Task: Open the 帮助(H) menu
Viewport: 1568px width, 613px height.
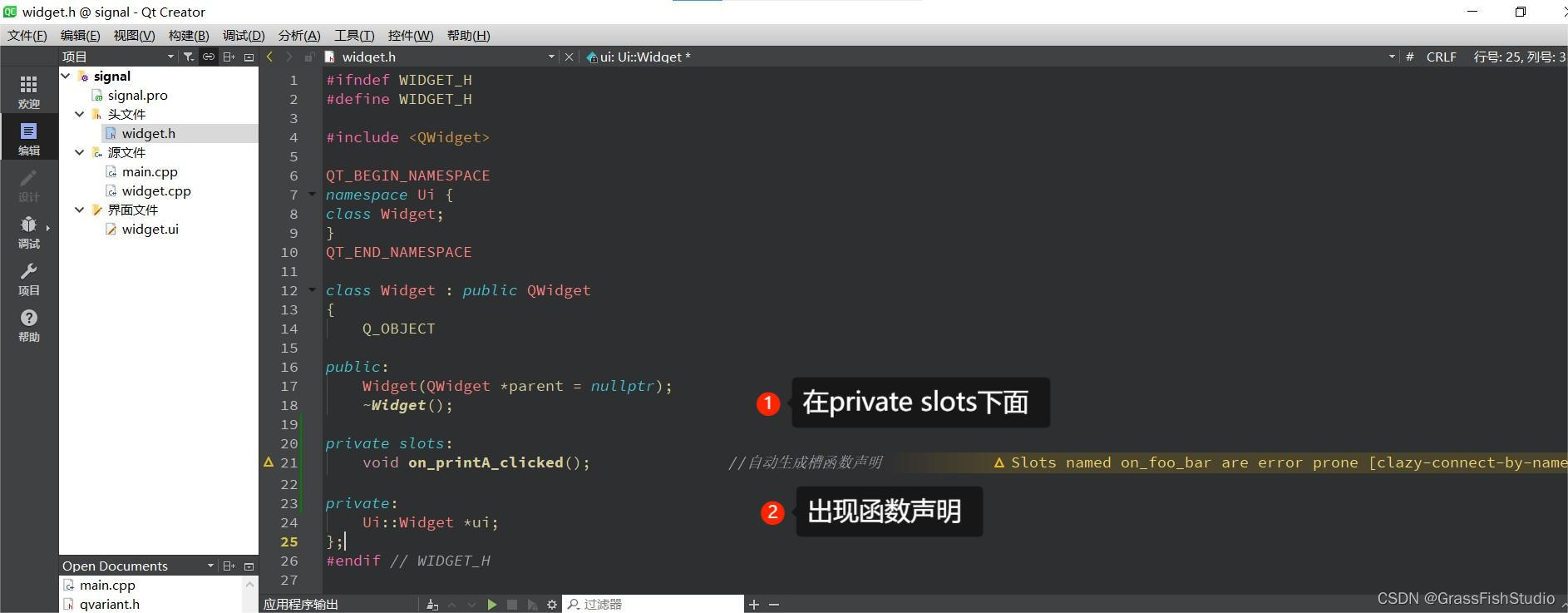Action: tap(468, 35)
